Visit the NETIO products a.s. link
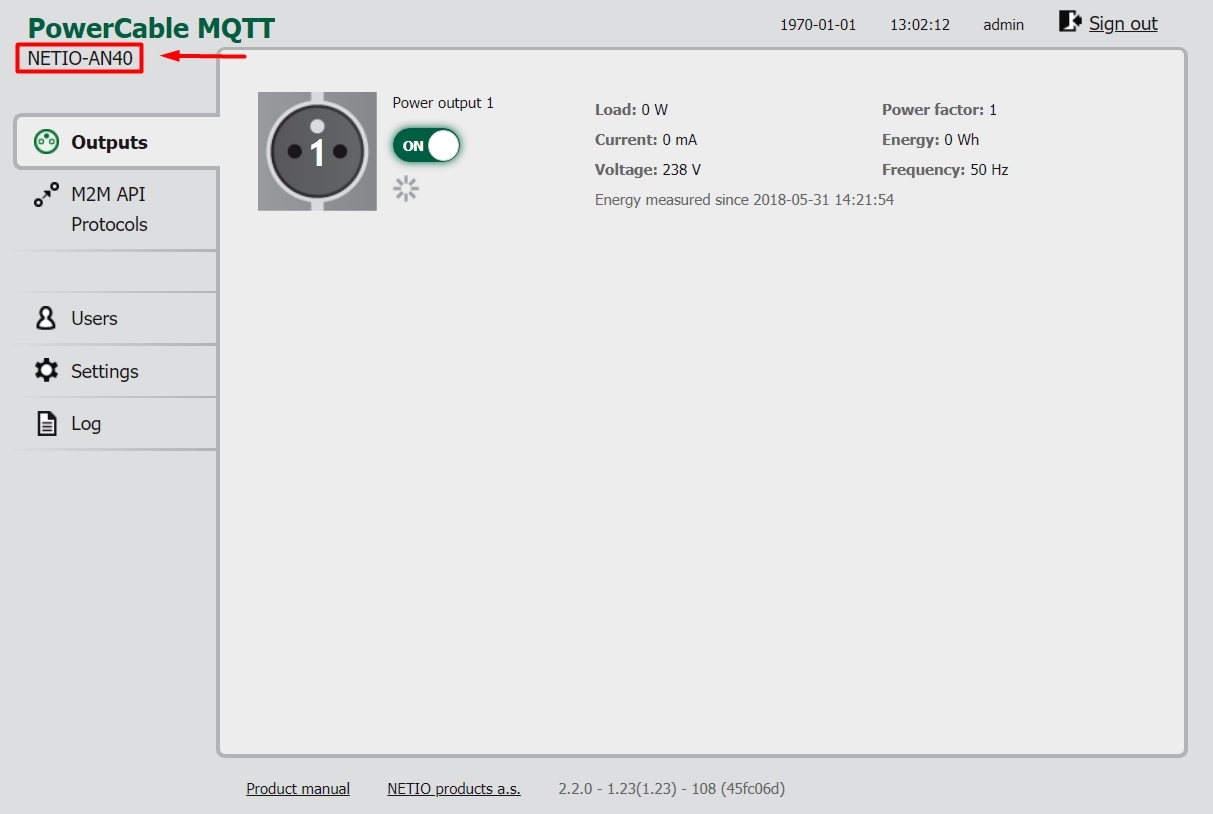Image resolution: width=1213 pixels, height=814 pixels. click(x=454, y=789)
